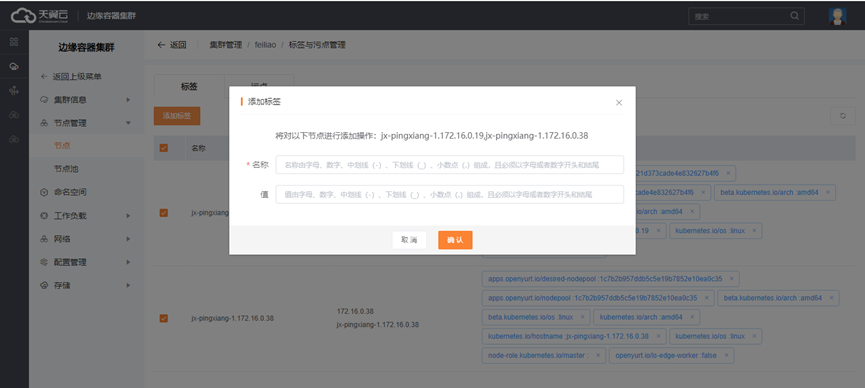
Task: Click the 添加标签 orange button behind dialog
Action: click(177, 116)
